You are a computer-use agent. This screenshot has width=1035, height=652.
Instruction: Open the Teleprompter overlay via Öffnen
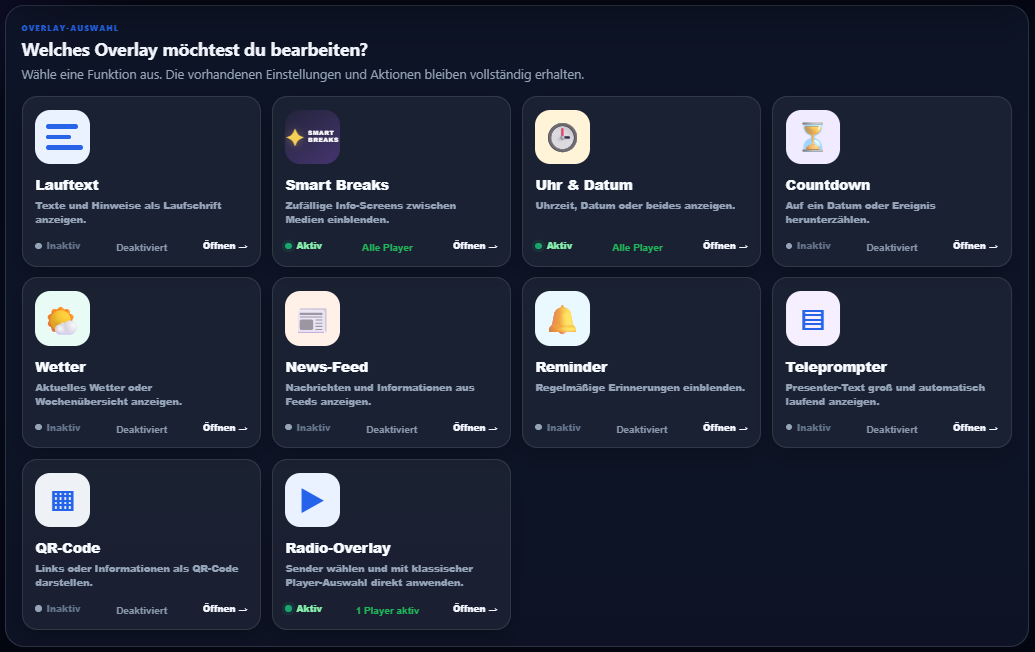[x=976, y=428]
